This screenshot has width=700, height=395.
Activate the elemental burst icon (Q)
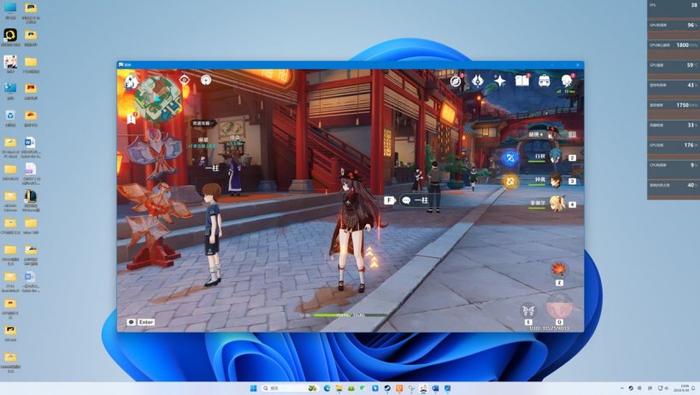coord(559,308)
